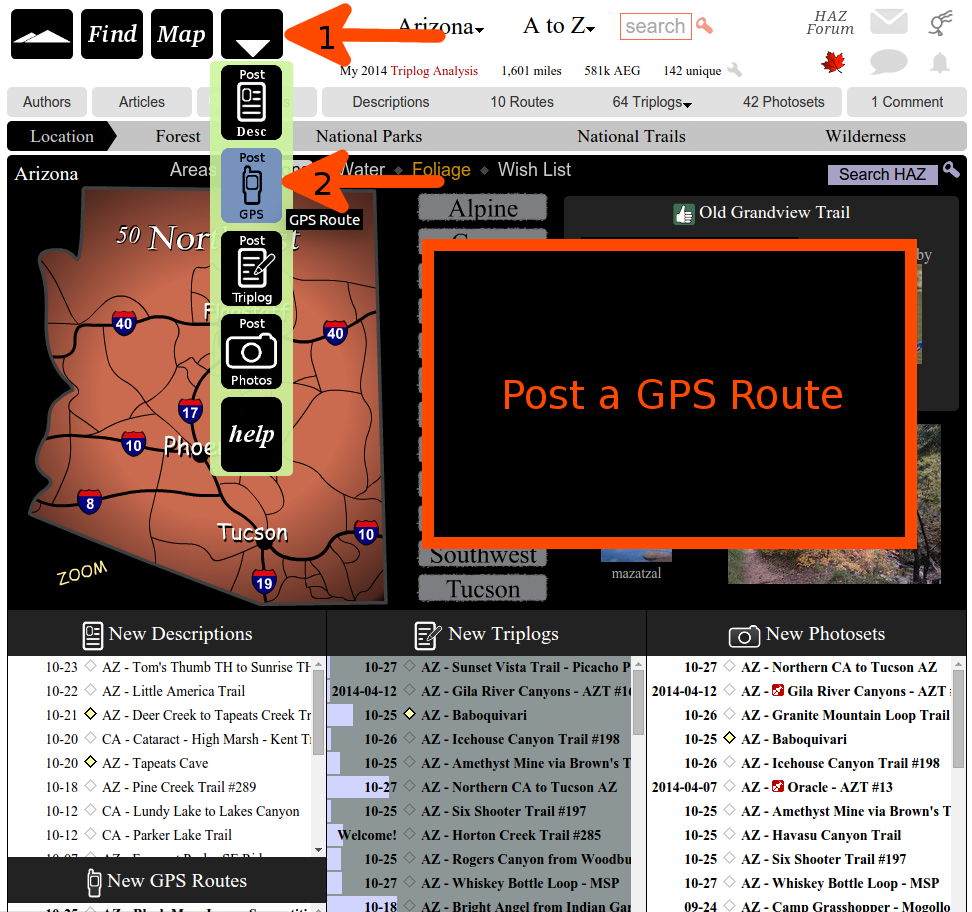The width and height of the screenshot is (972, 912).
Task: Open the Post Desc icon
Action: click(252, 102)
